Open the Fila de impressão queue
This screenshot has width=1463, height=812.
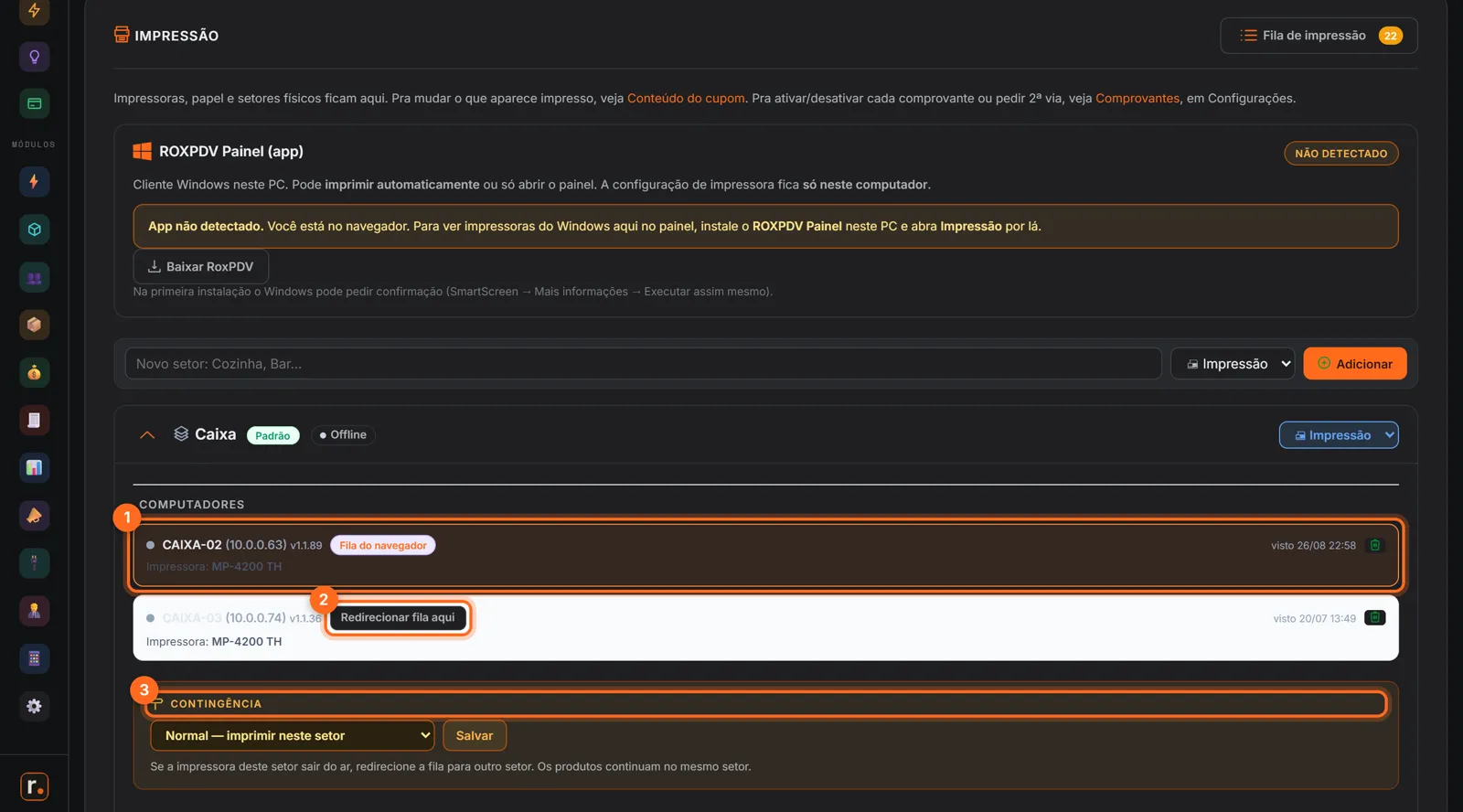pyautogui.click(x=1319, y=36)
